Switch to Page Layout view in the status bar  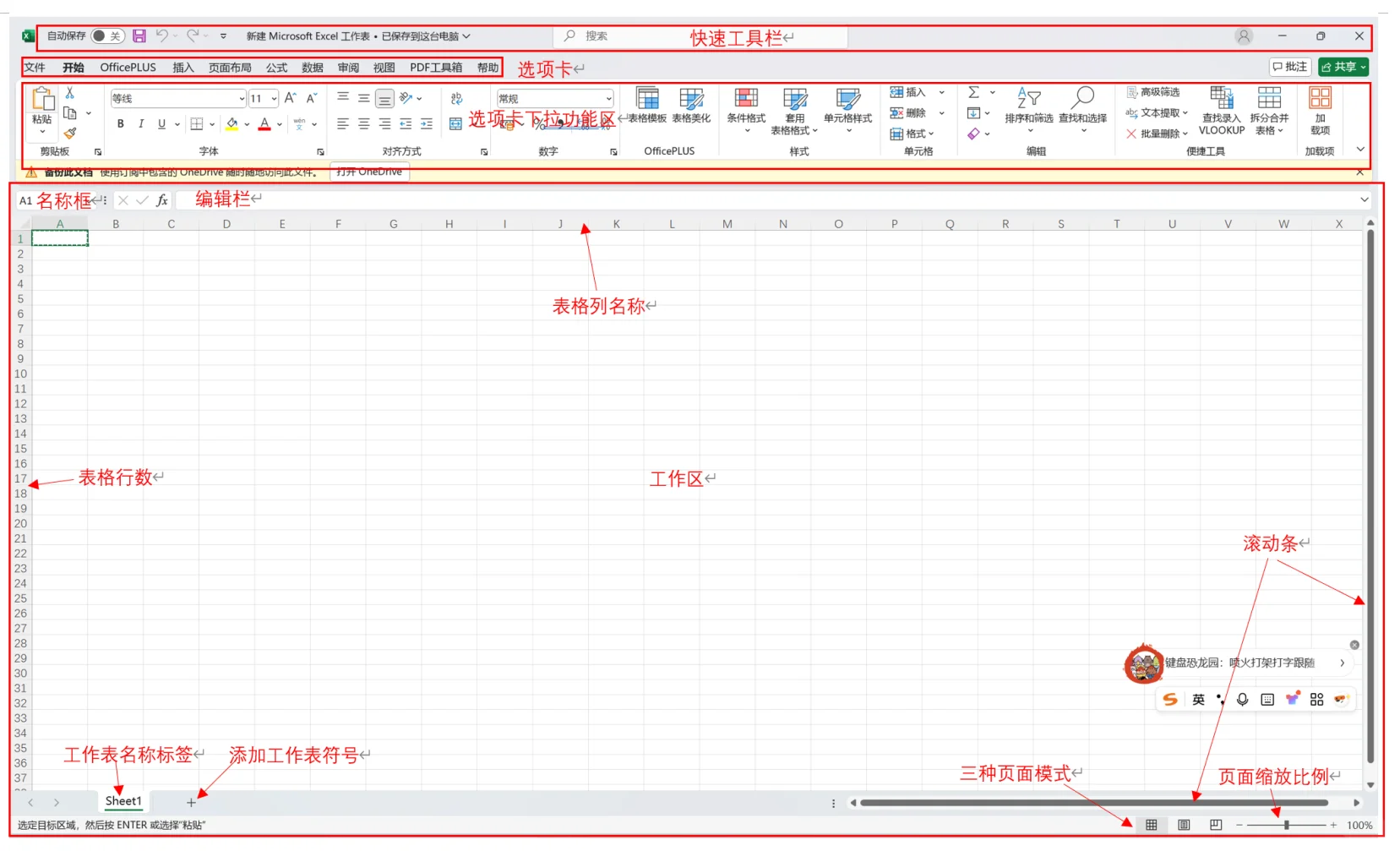(x=1184, y=825)
